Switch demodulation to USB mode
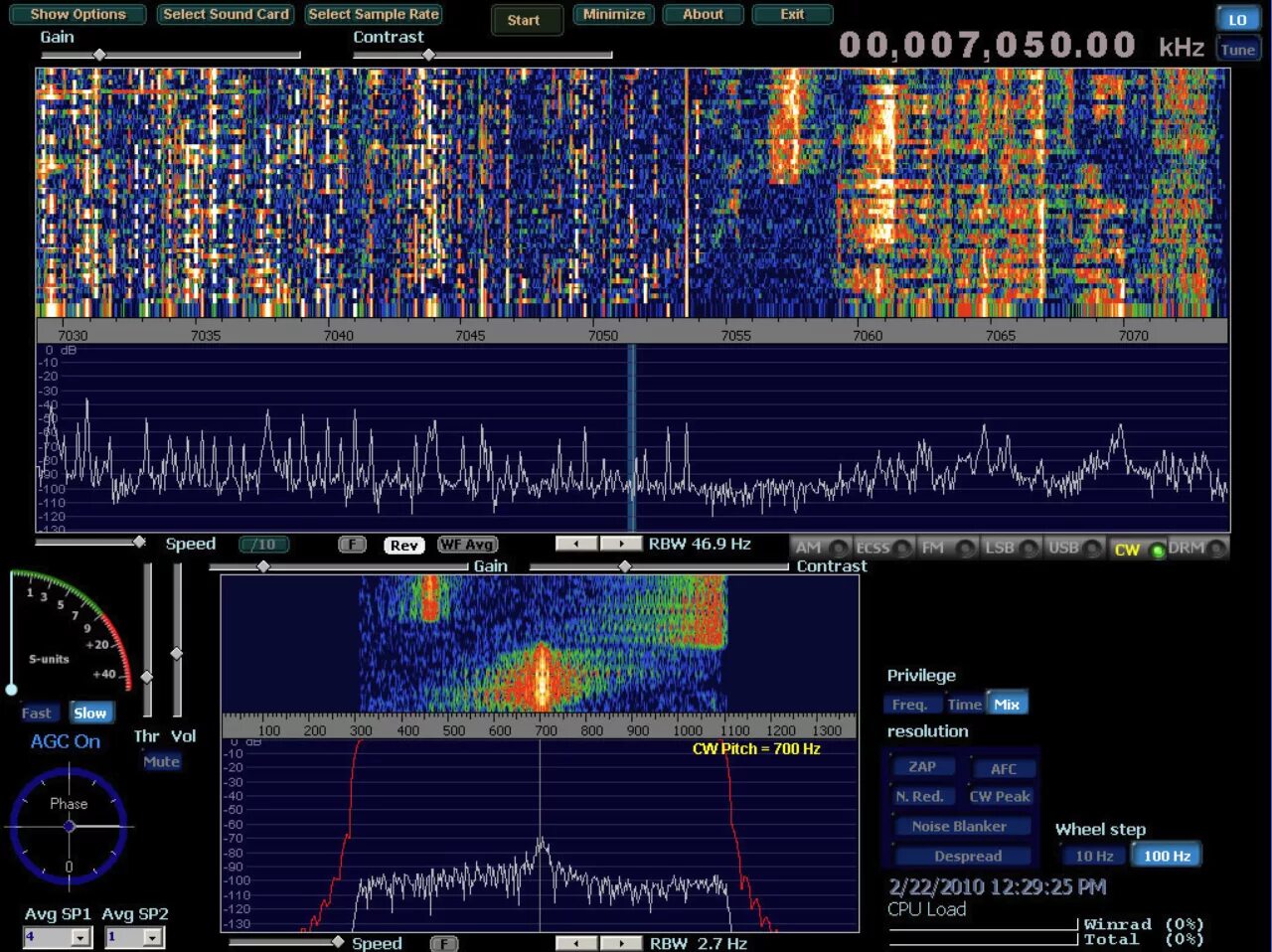1272x952 pixels. coord(1064,547)
